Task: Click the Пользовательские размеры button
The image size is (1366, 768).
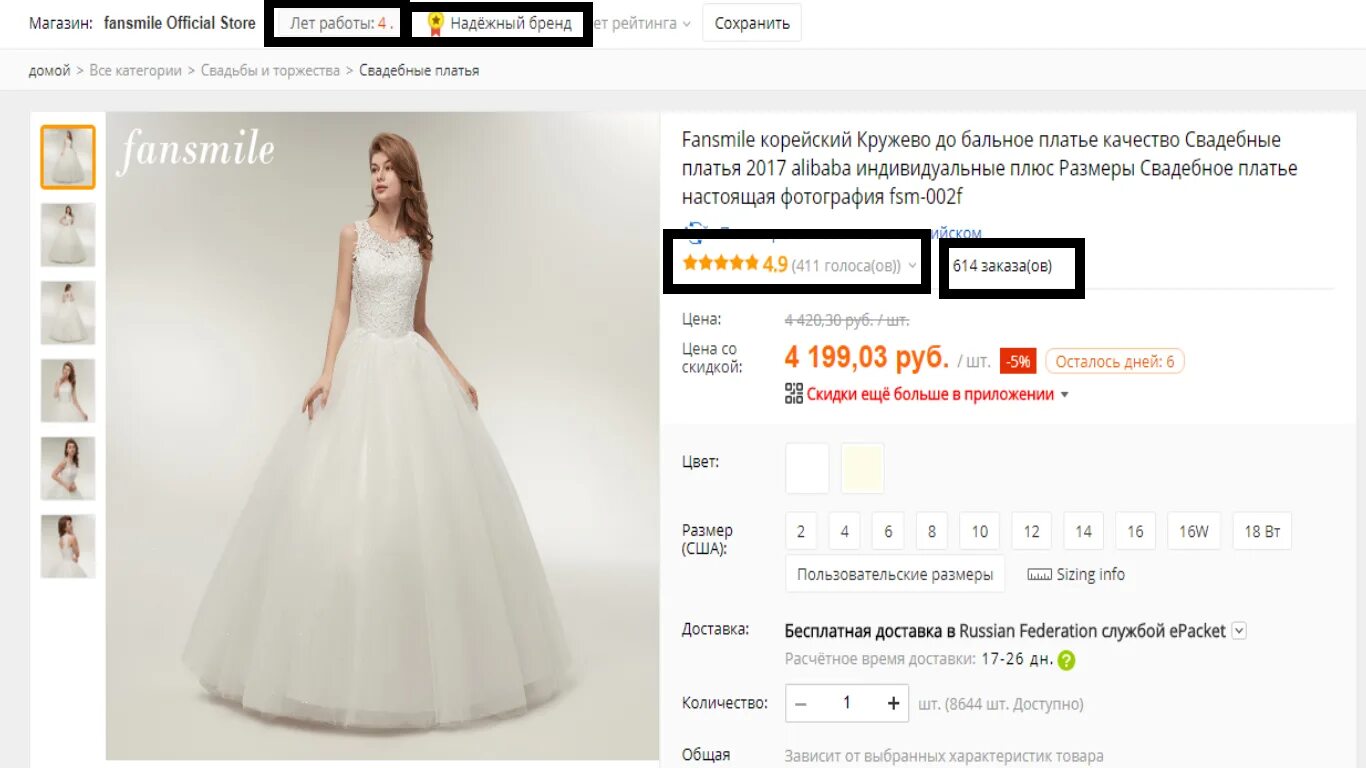Action: [895, 575]
